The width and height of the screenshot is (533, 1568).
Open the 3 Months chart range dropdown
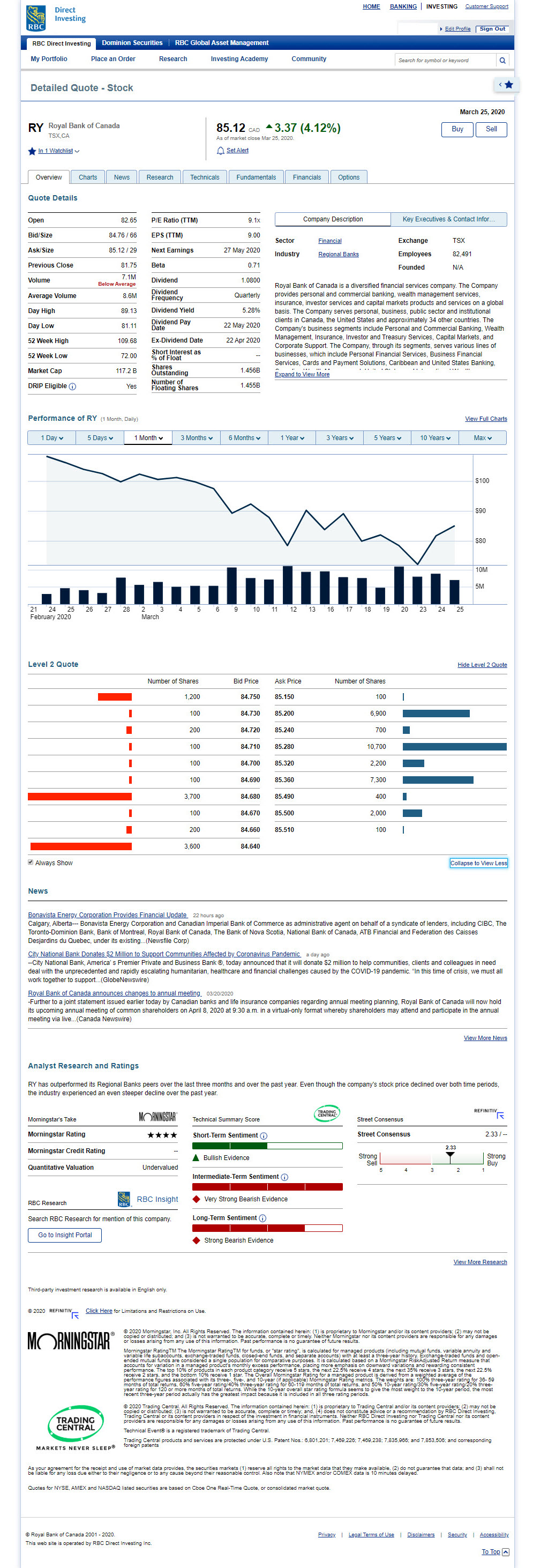[x=196, y=437]
